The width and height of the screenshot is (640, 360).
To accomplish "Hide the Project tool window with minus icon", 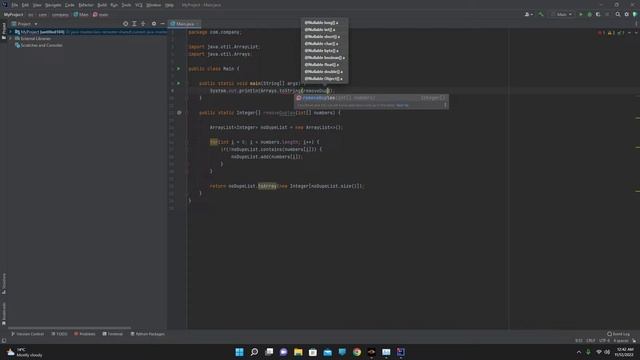I will click(162, 24).
